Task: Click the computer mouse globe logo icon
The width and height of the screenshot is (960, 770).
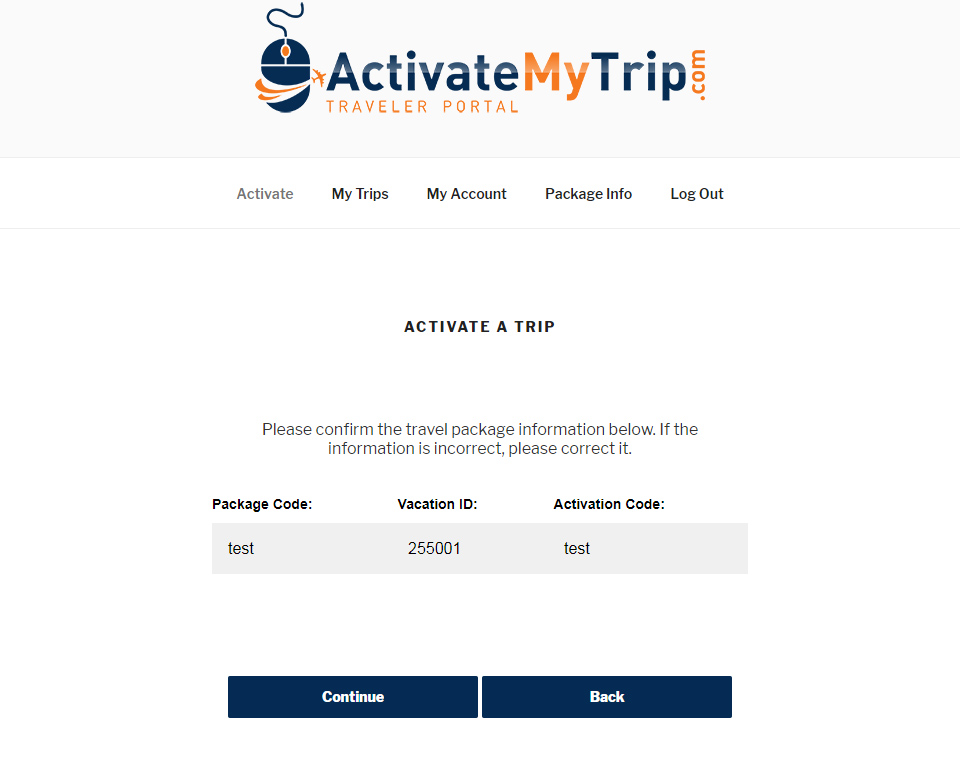Action: (x=284, y=59)
